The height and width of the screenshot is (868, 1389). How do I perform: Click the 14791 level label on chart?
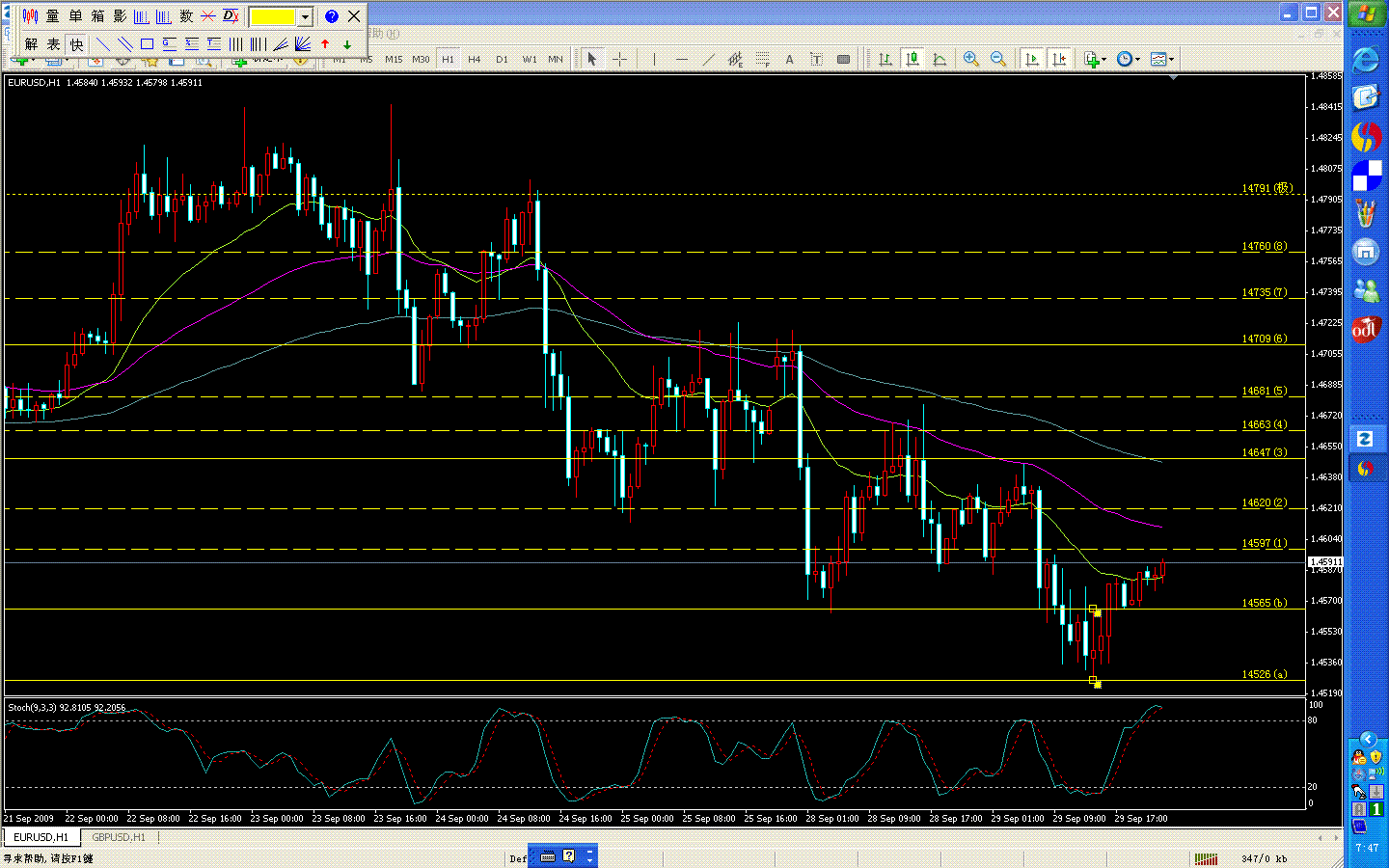[1266, 188]
